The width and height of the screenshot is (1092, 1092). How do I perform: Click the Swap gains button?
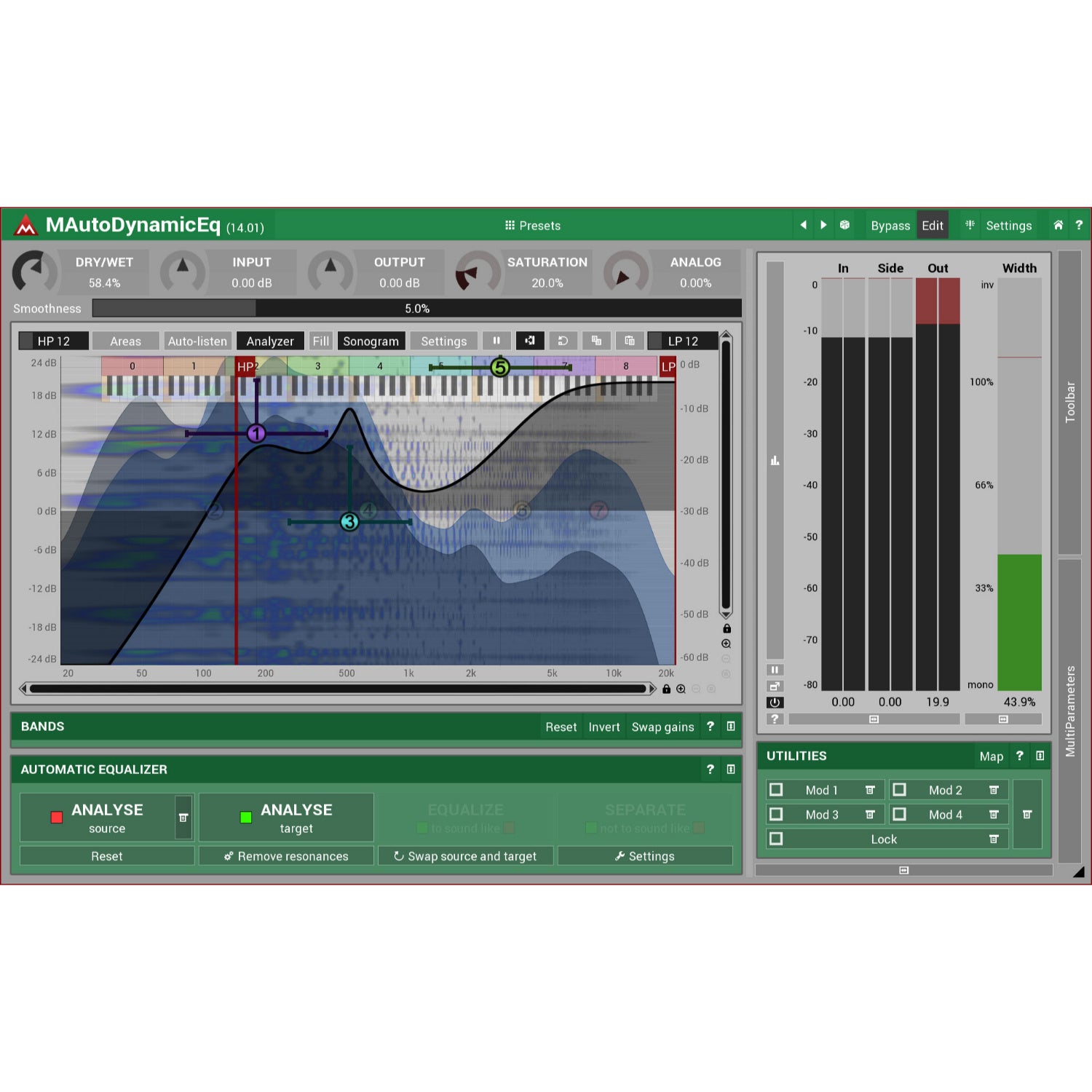tap(662, 727)
